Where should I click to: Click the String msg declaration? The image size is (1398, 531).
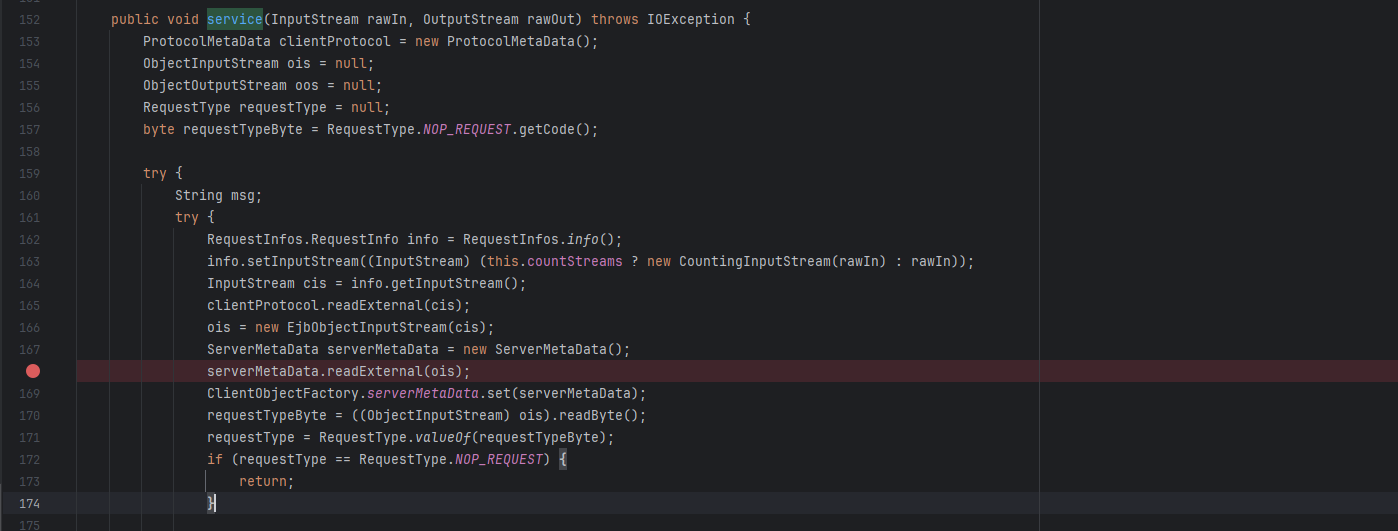click(x=219, y=196)
